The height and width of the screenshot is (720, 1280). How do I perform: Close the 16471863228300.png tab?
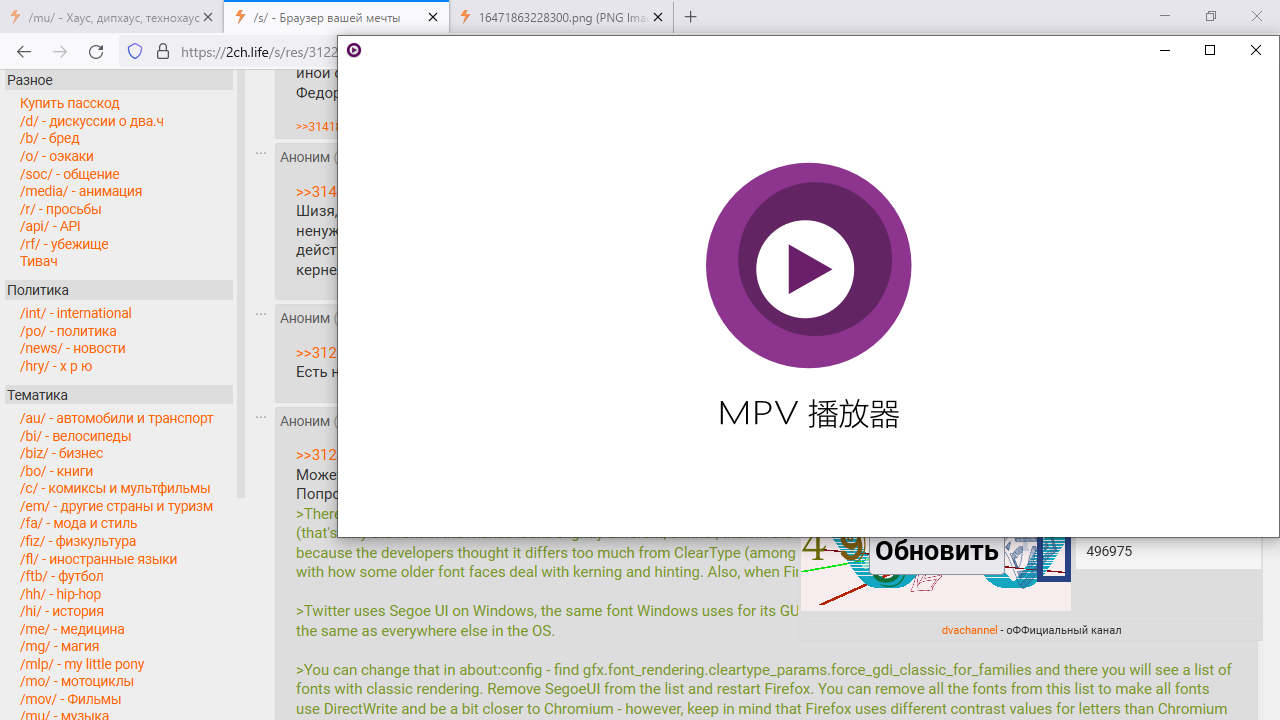[659, 17]
